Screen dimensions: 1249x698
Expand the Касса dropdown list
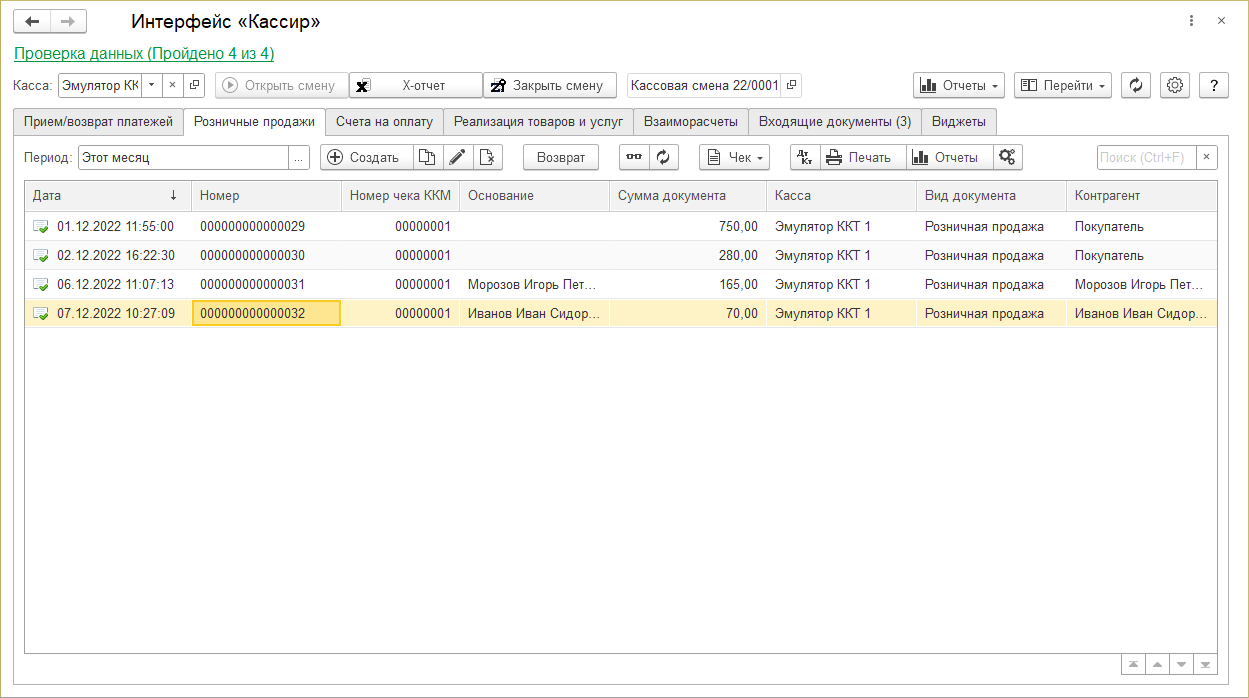coord(151,86)
